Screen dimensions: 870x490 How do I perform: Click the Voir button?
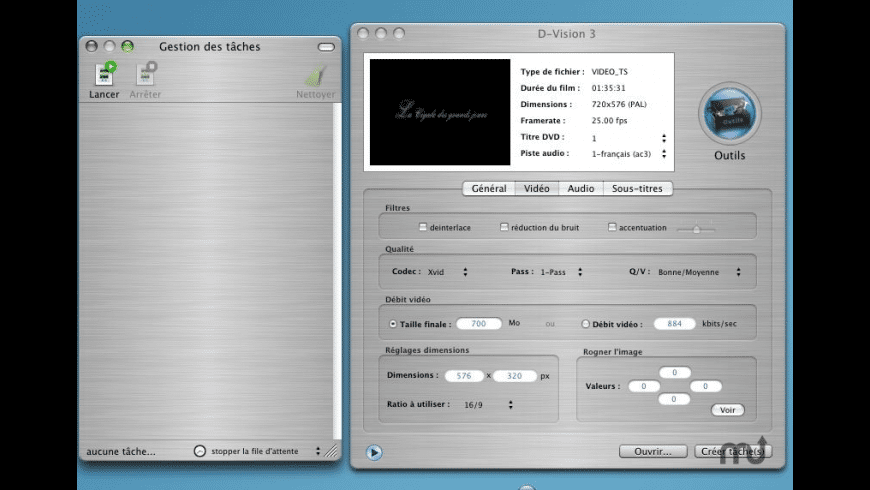[x=727, y=410]
